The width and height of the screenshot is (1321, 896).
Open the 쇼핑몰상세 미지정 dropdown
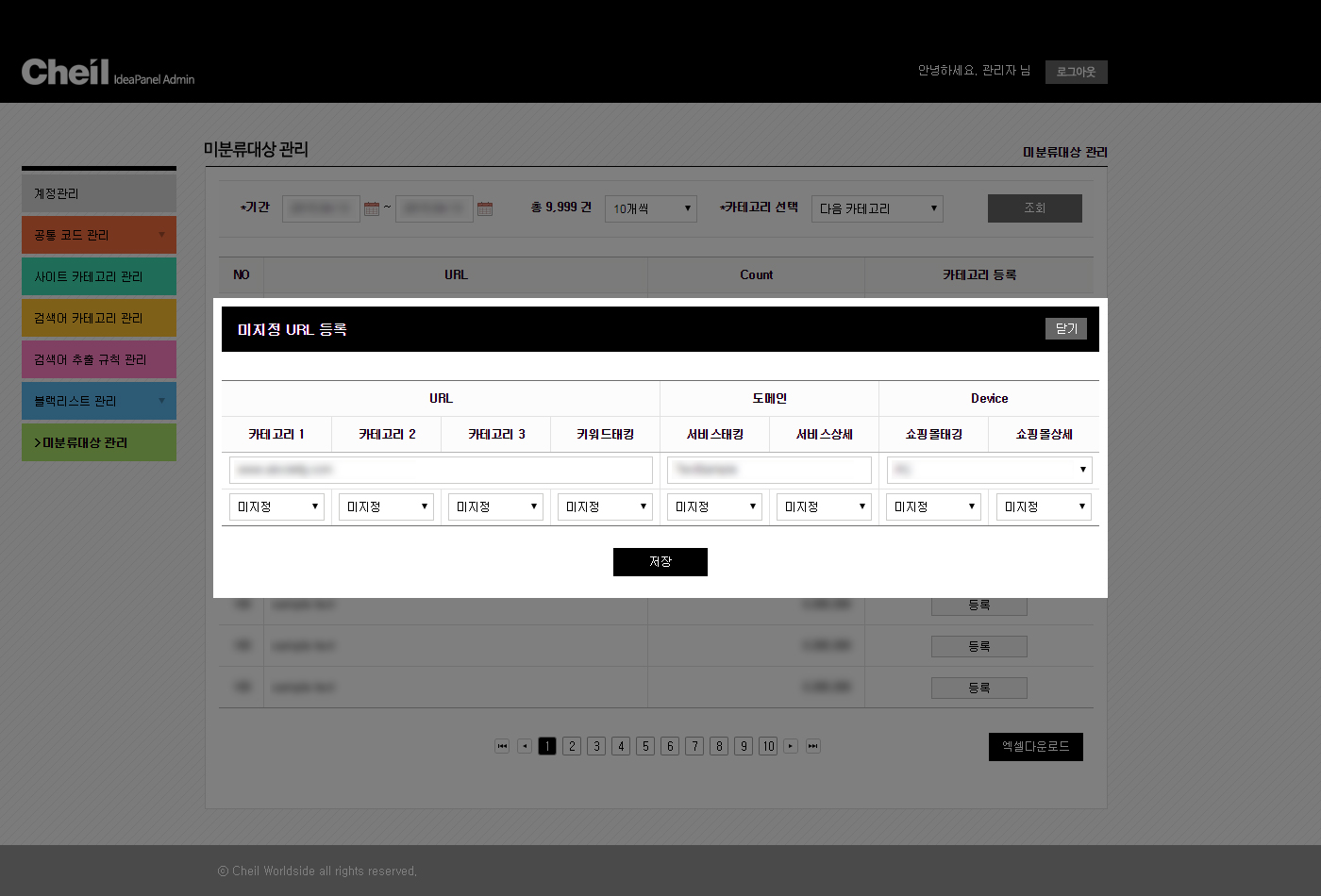click(1044, 506)
